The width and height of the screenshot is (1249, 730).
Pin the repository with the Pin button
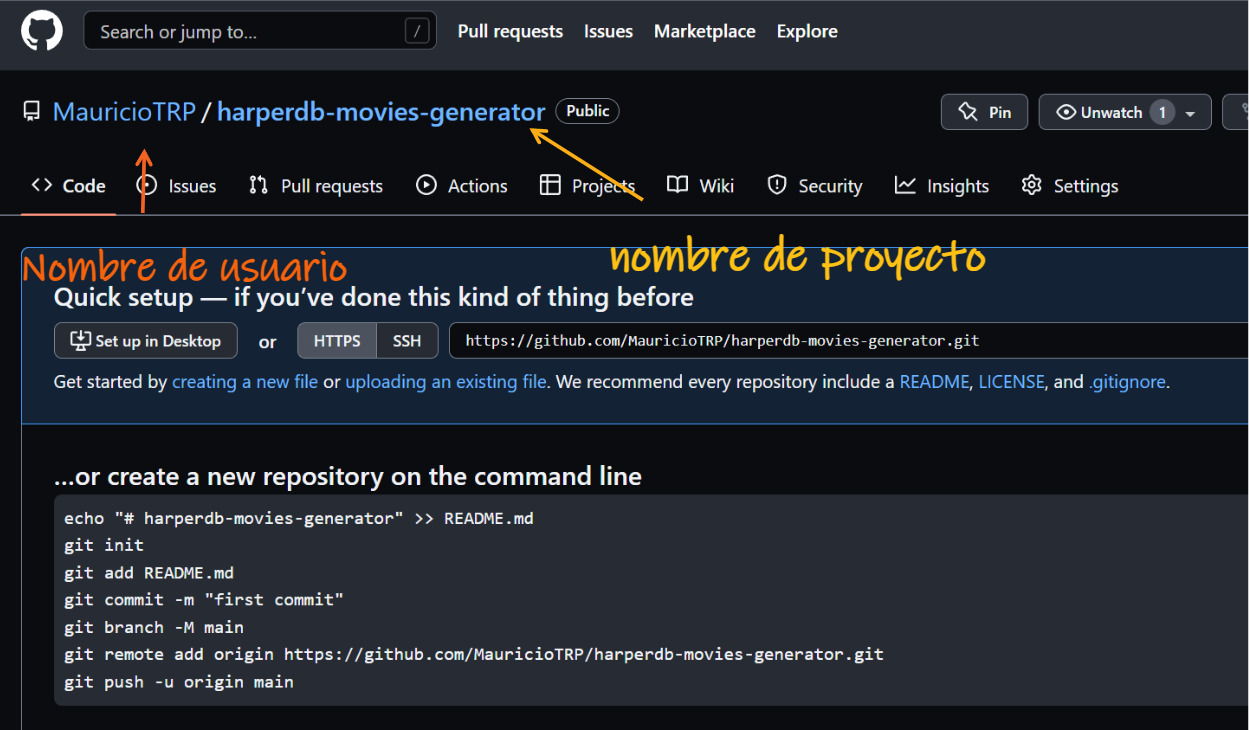pos(984,111)
